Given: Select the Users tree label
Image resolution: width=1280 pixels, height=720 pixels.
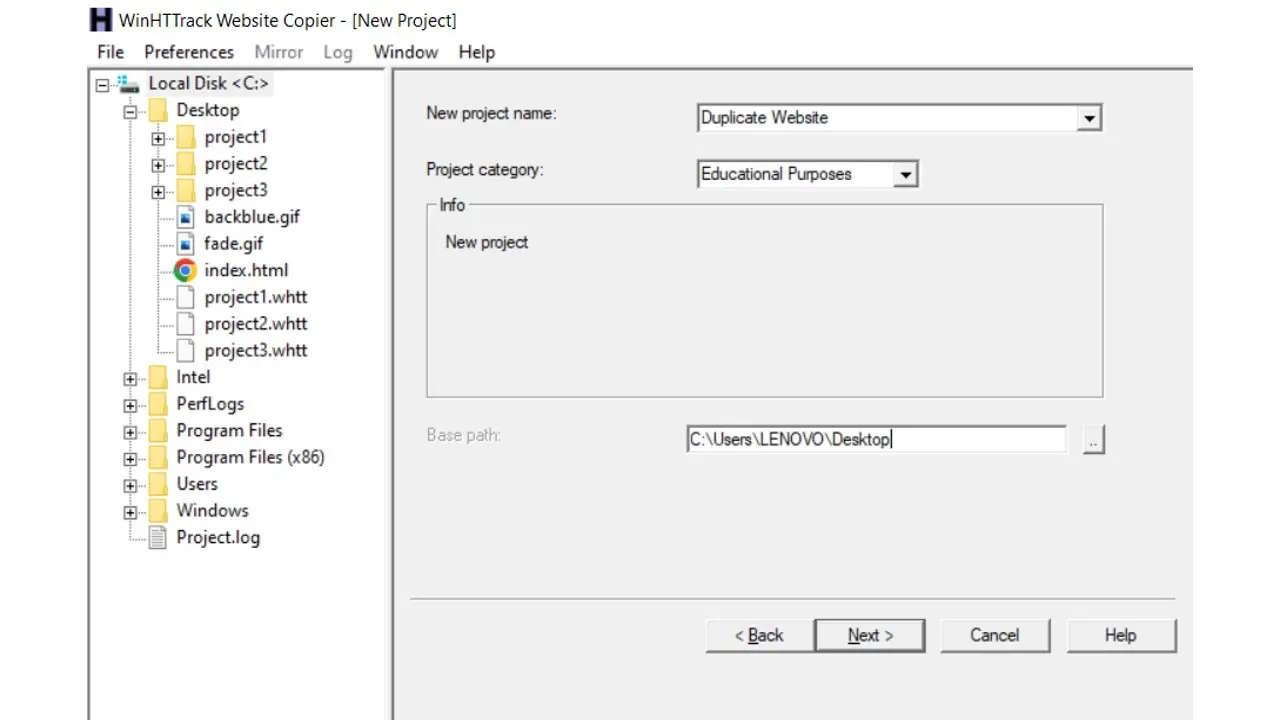Looking at the screenshot, I should (197, 484).
